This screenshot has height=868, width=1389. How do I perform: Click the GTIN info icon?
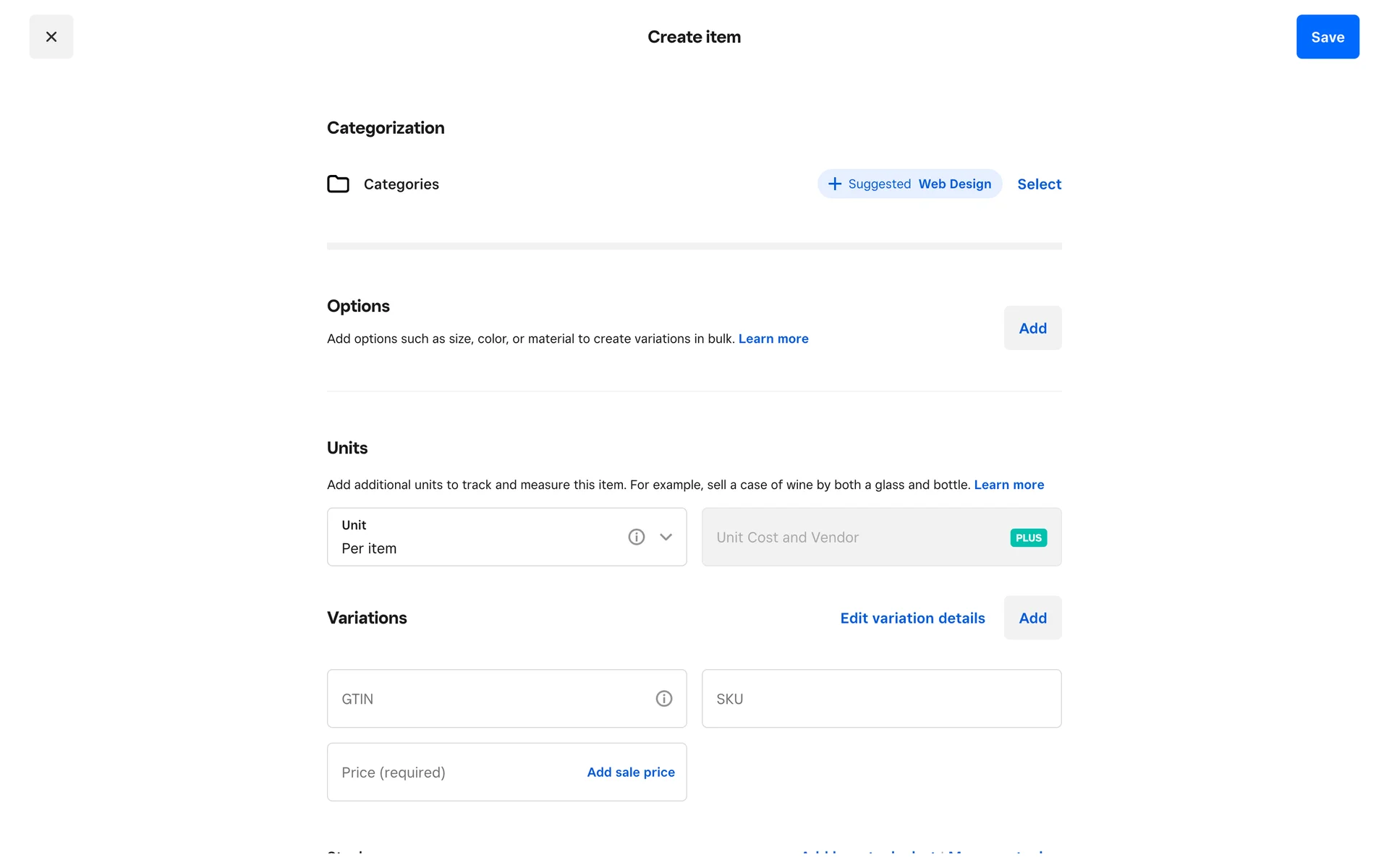(x=663, y=699)
